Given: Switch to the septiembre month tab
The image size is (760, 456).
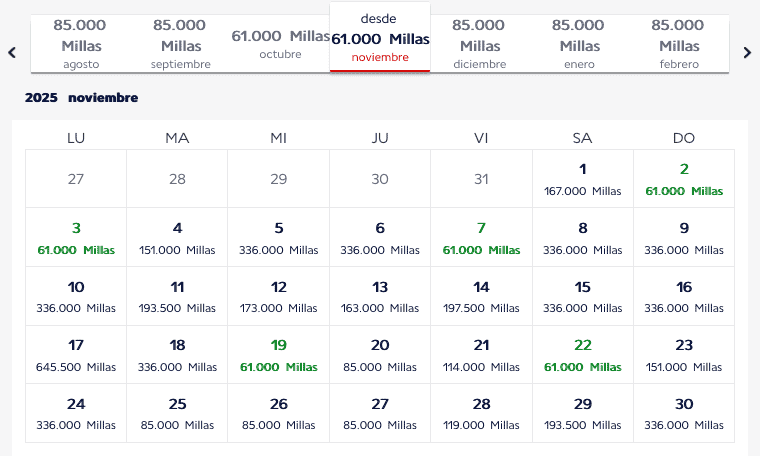Looking at the screenshot, I should coord(180,44).
